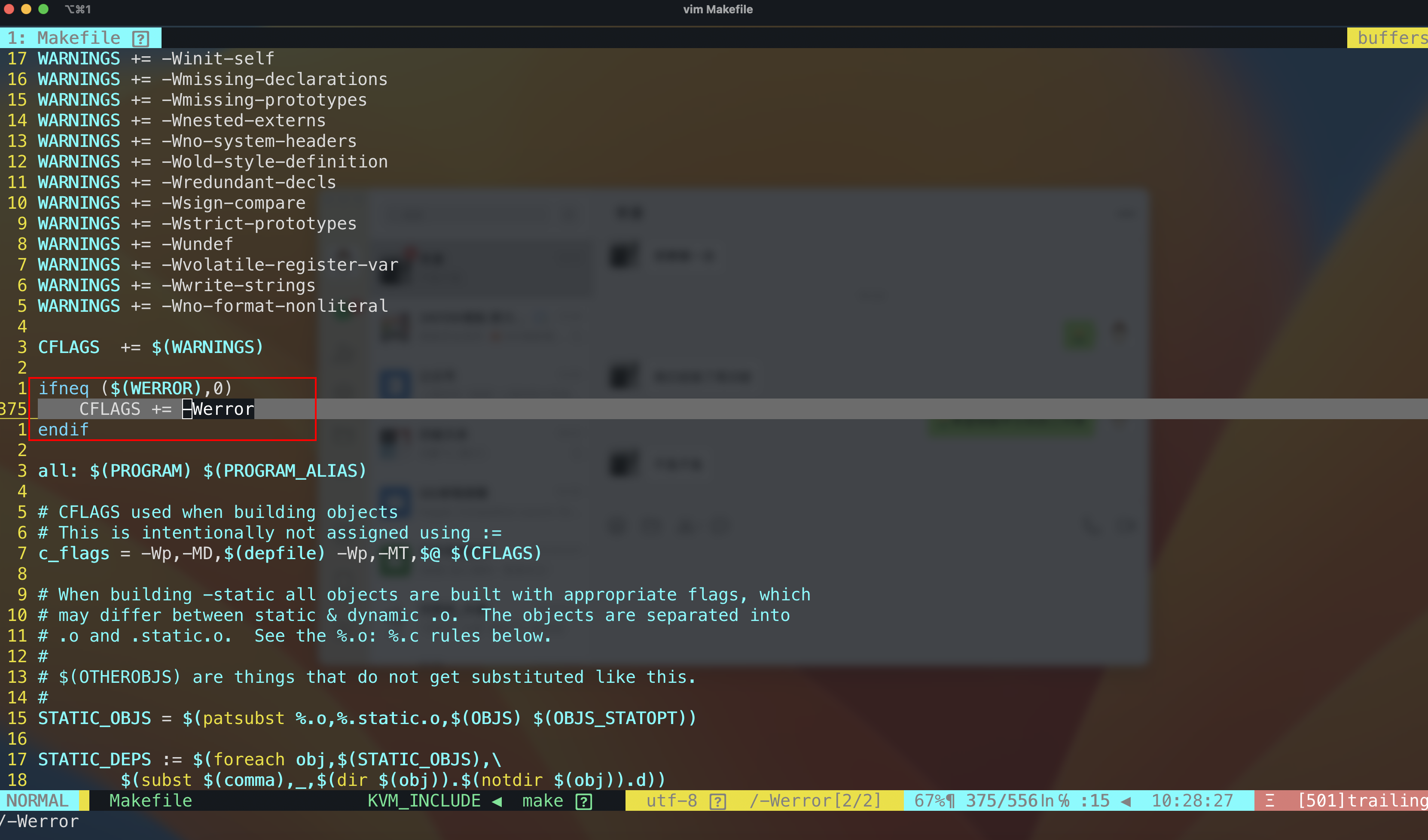Click the NORMAL mode indicator

coord(37,800)
